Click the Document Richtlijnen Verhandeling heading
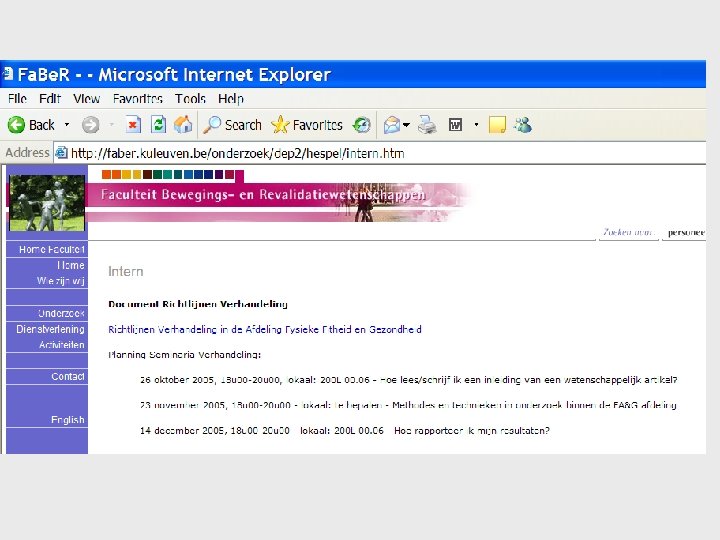The height and width of the screenshot is (540, 720). [198, 304]
